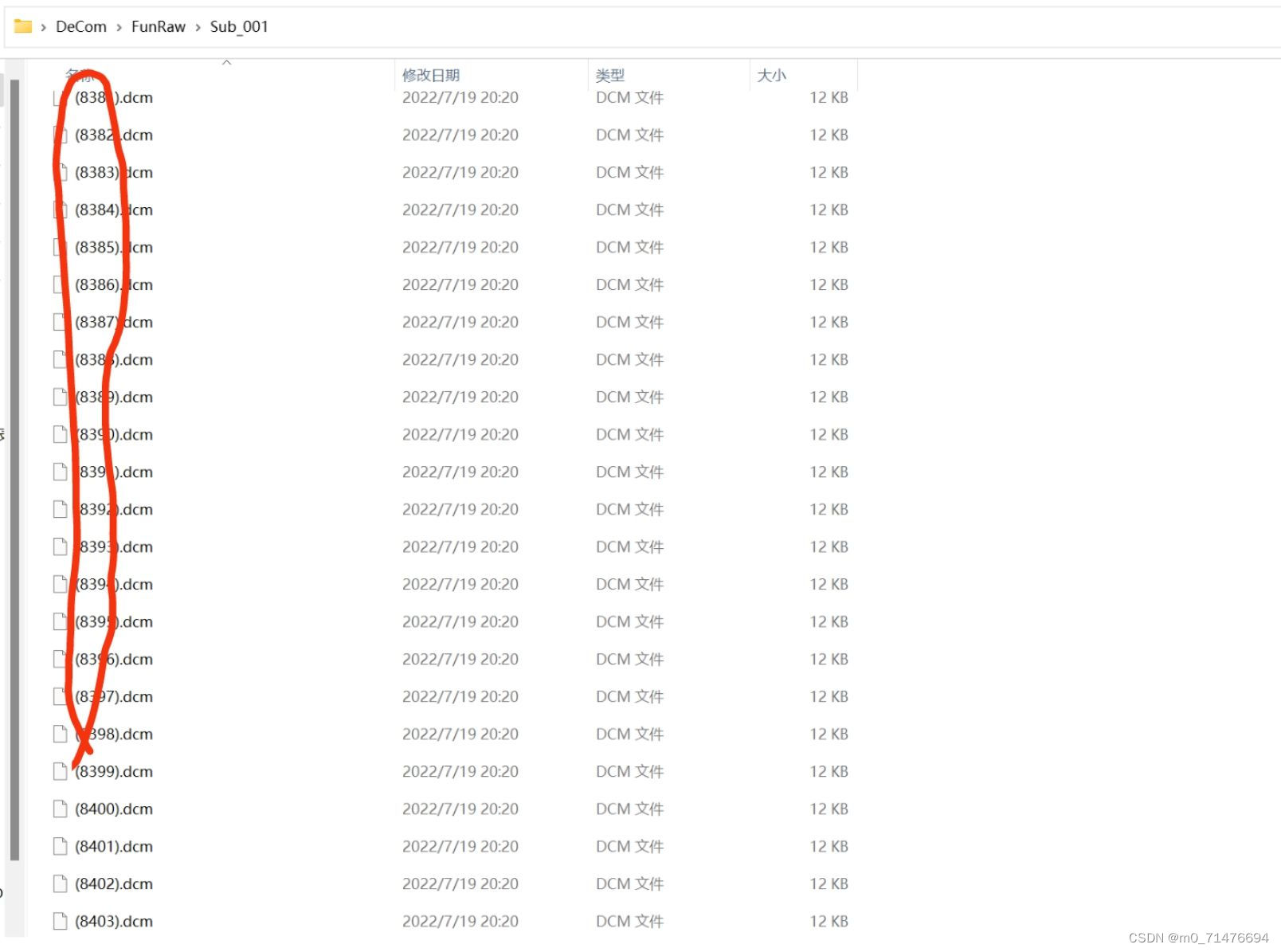Select file icon of (8393).dcm
The height and width of the screenshot is (952, 1281).
(x=60, y=547)
